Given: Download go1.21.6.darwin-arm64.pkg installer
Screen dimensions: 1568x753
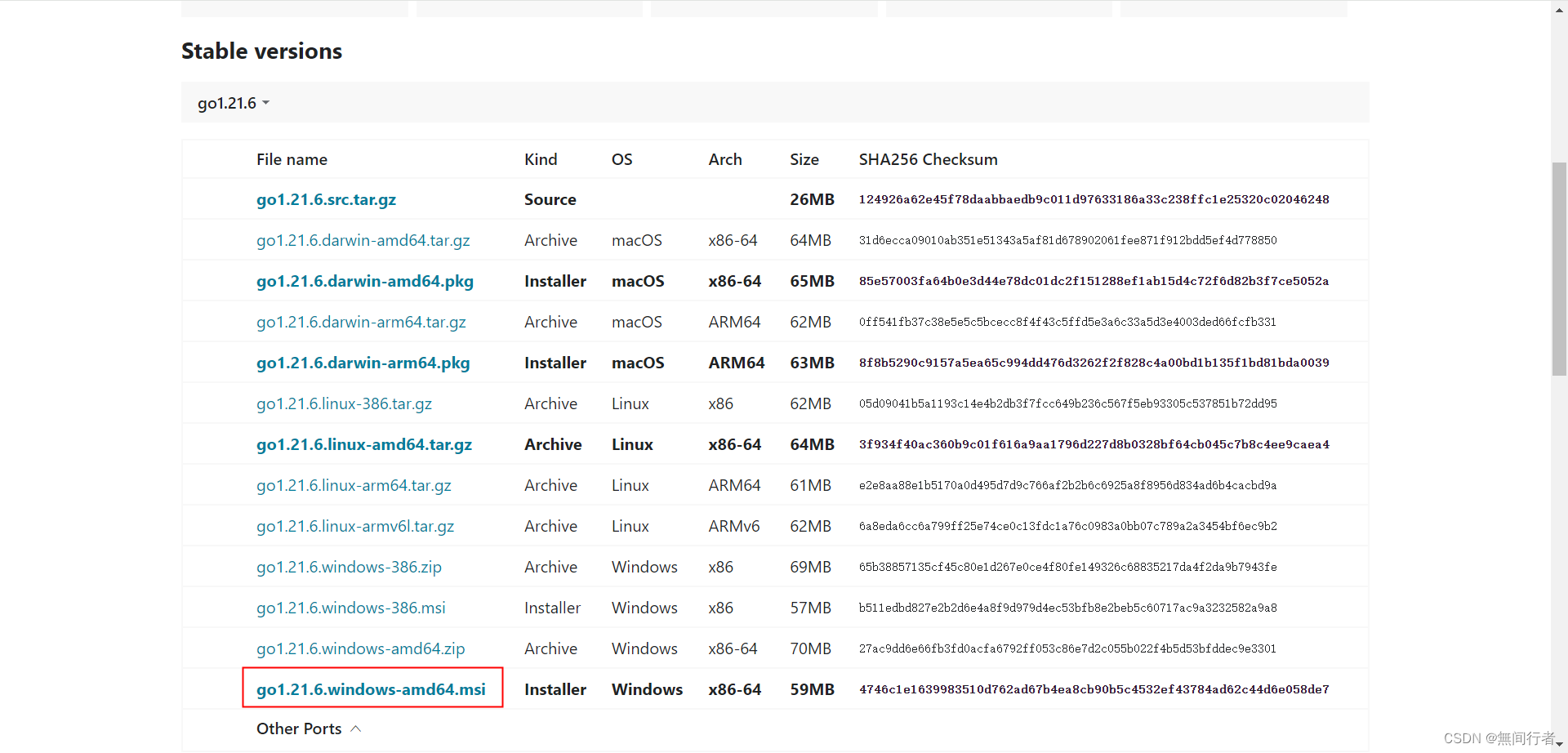Looking at the screenshot, I should [363, 363].
